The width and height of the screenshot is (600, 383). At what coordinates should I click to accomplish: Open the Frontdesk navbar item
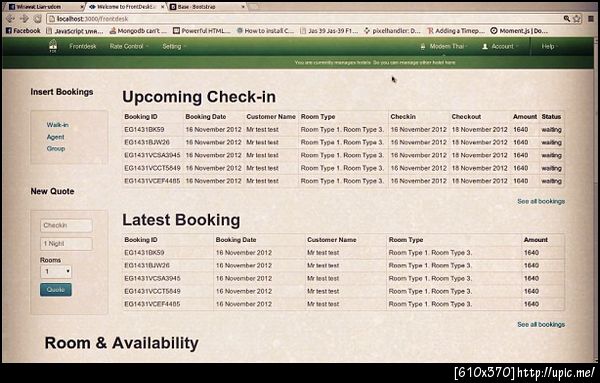tap(83, 46)
